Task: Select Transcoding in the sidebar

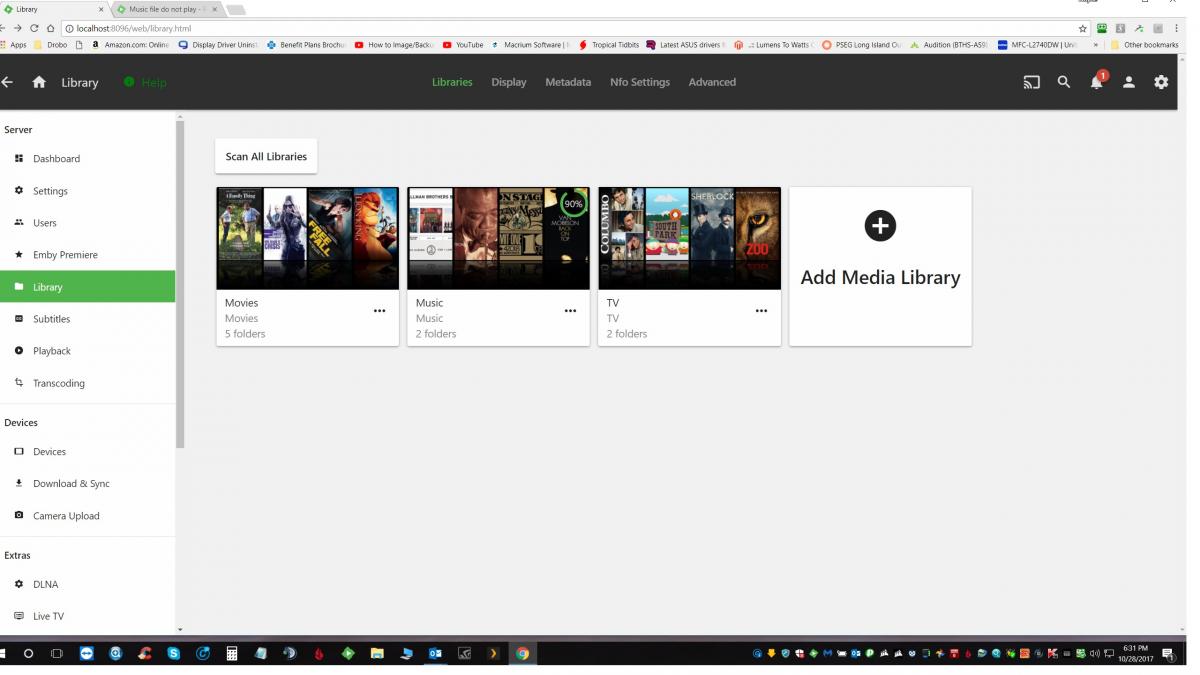Action: [x=58, y=383]
